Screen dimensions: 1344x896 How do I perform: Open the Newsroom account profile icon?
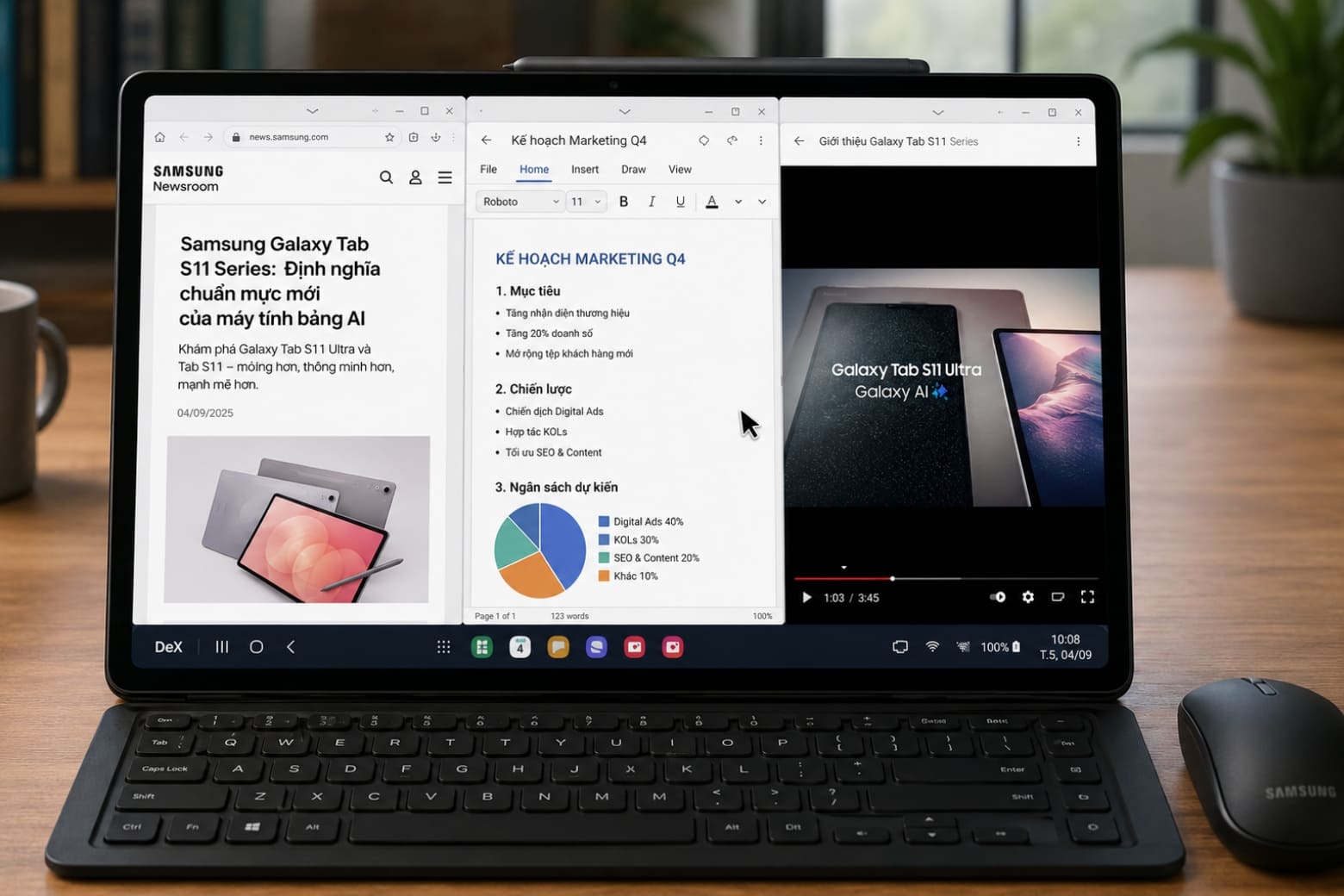pos(415,177)
